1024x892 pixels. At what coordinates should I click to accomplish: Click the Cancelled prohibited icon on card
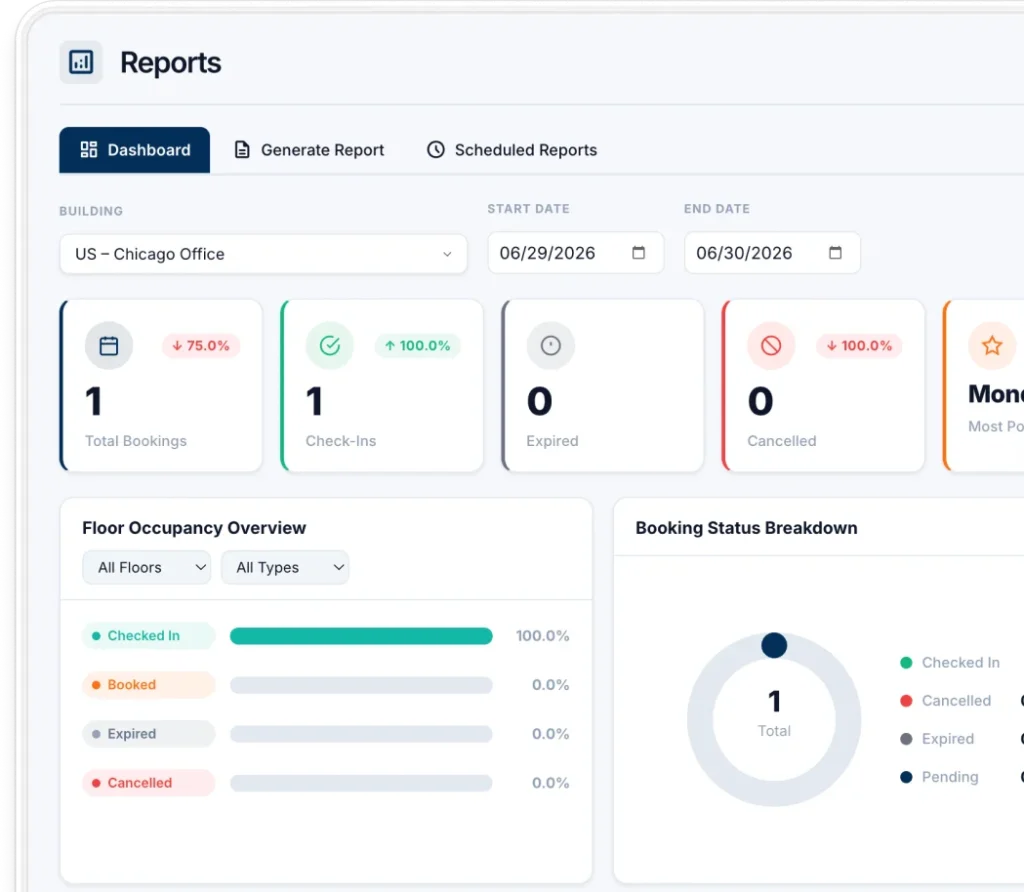point(771,345)
